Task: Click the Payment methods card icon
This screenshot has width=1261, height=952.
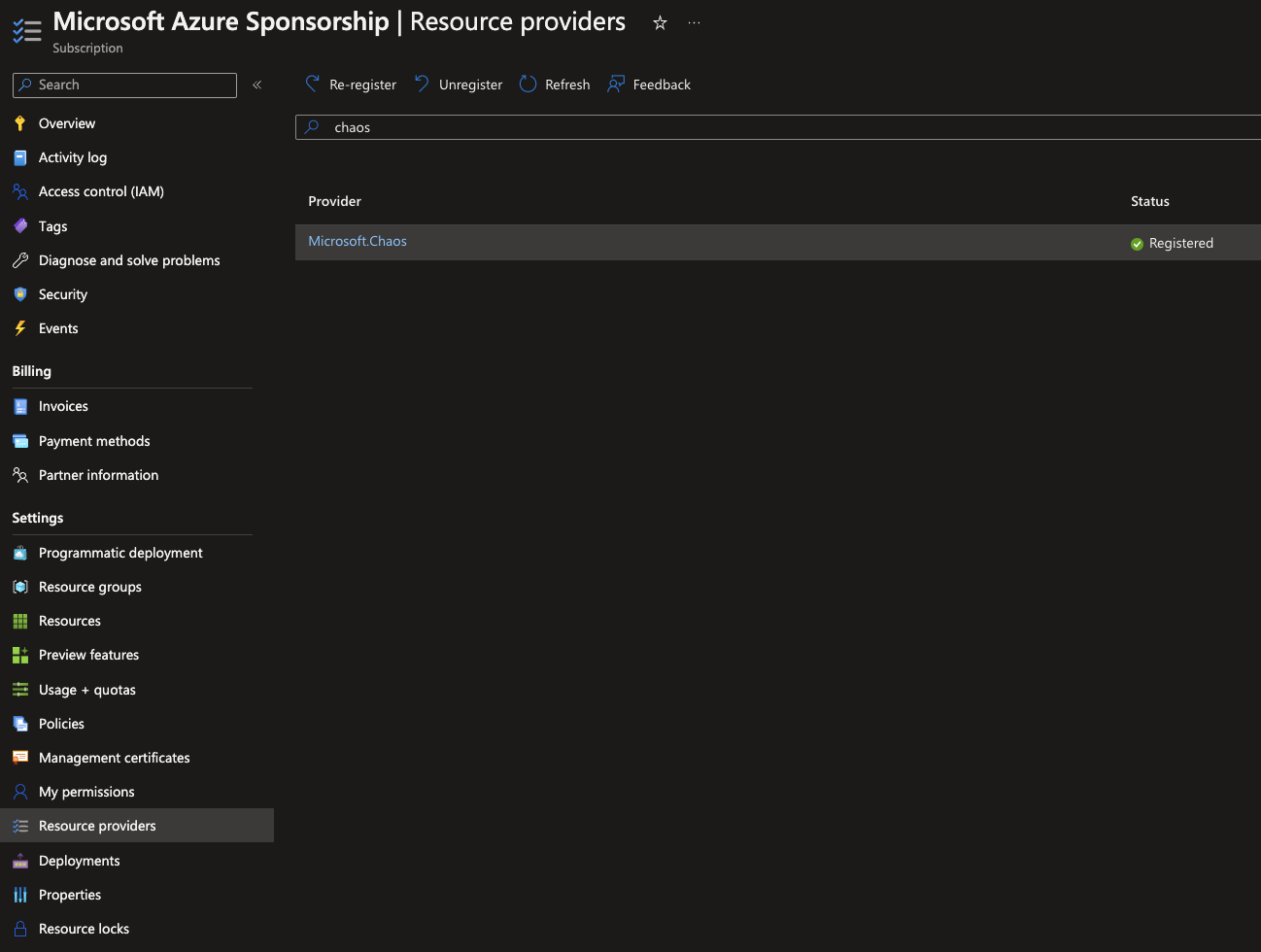Action: click(20, 441)
